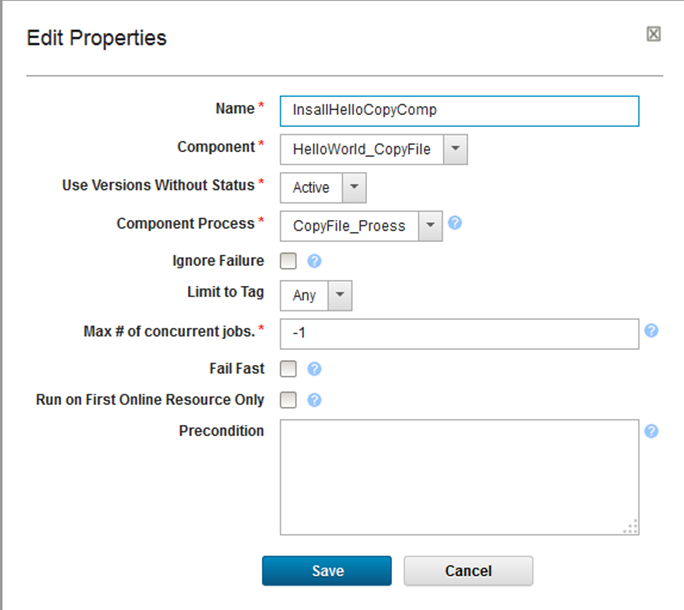The width and height of the screenshot is (684, 610).
Task: Expand the Limit to Tag dropdown
Action: (x=340, y=295)
